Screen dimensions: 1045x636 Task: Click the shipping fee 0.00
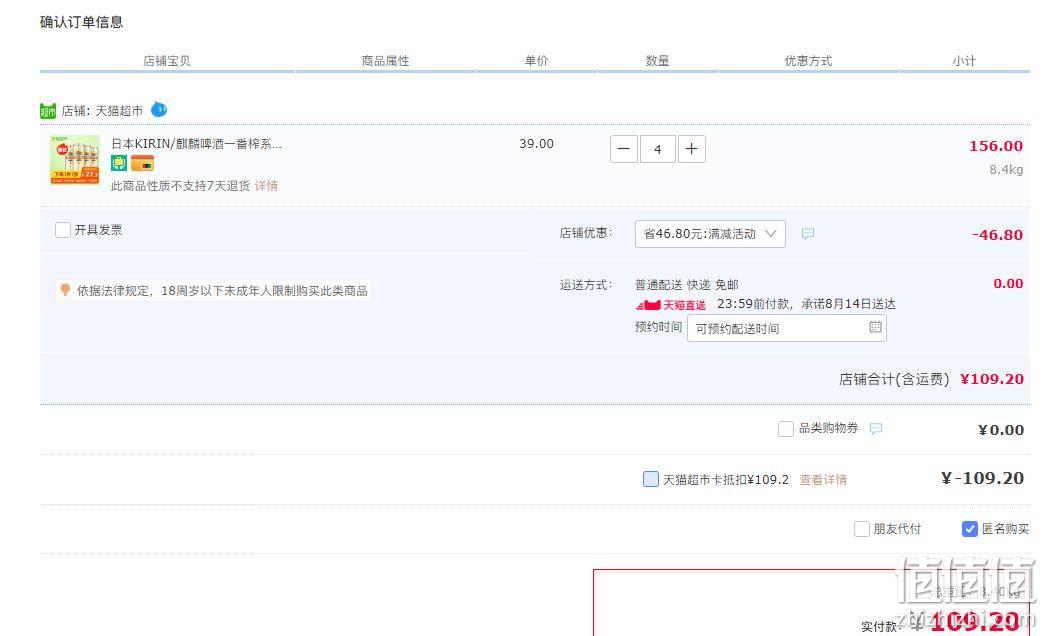[1008, 283]
